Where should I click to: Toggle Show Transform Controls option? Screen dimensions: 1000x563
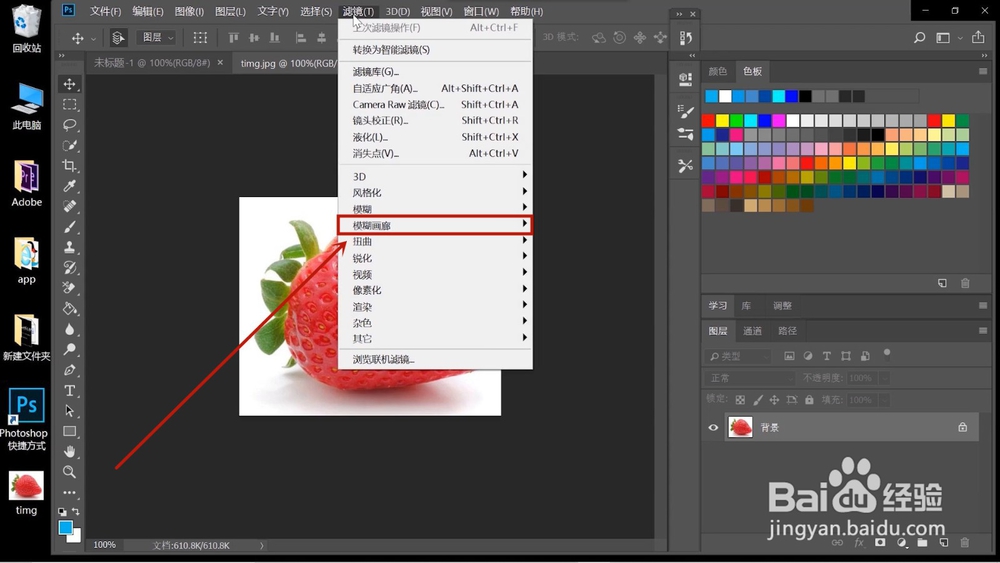click(x=200, y=38)
